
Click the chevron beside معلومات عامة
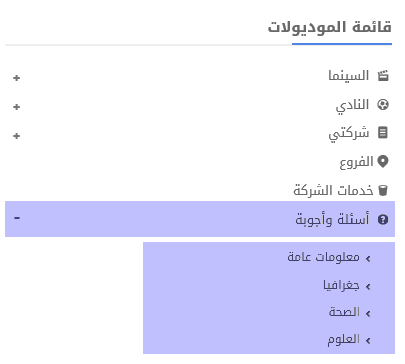coord(368,259)
